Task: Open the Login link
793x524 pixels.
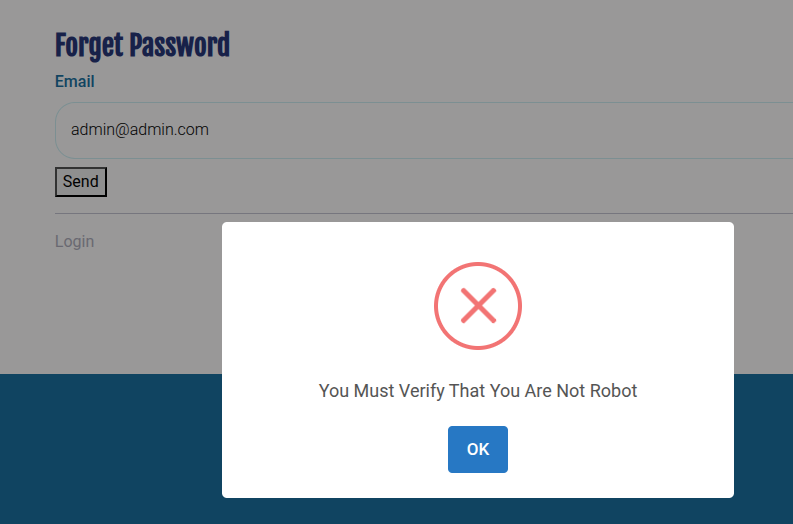Action: coord(74,241)
